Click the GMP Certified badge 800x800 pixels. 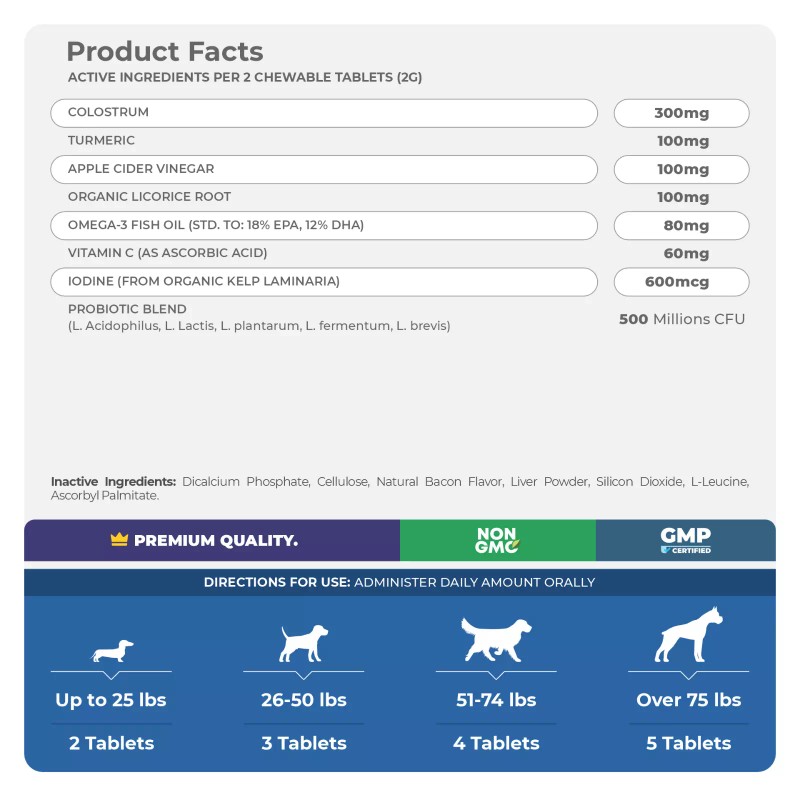[x=686, y=540]
